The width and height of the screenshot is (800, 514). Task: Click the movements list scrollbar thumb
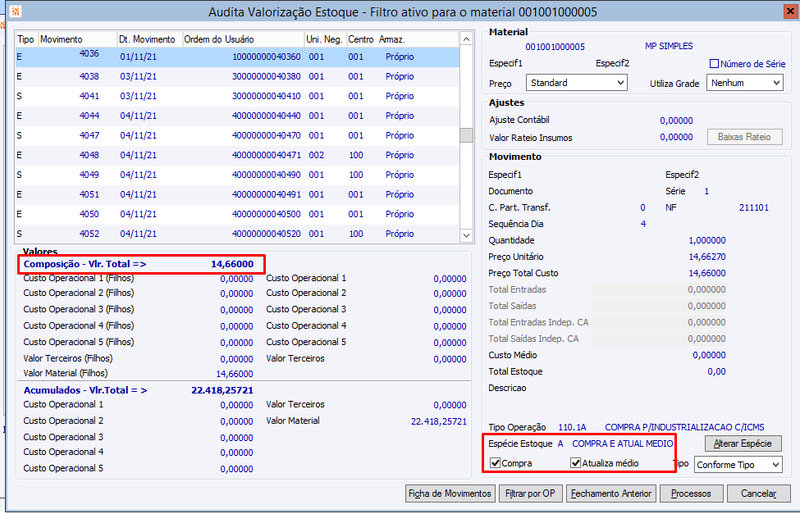466,135
